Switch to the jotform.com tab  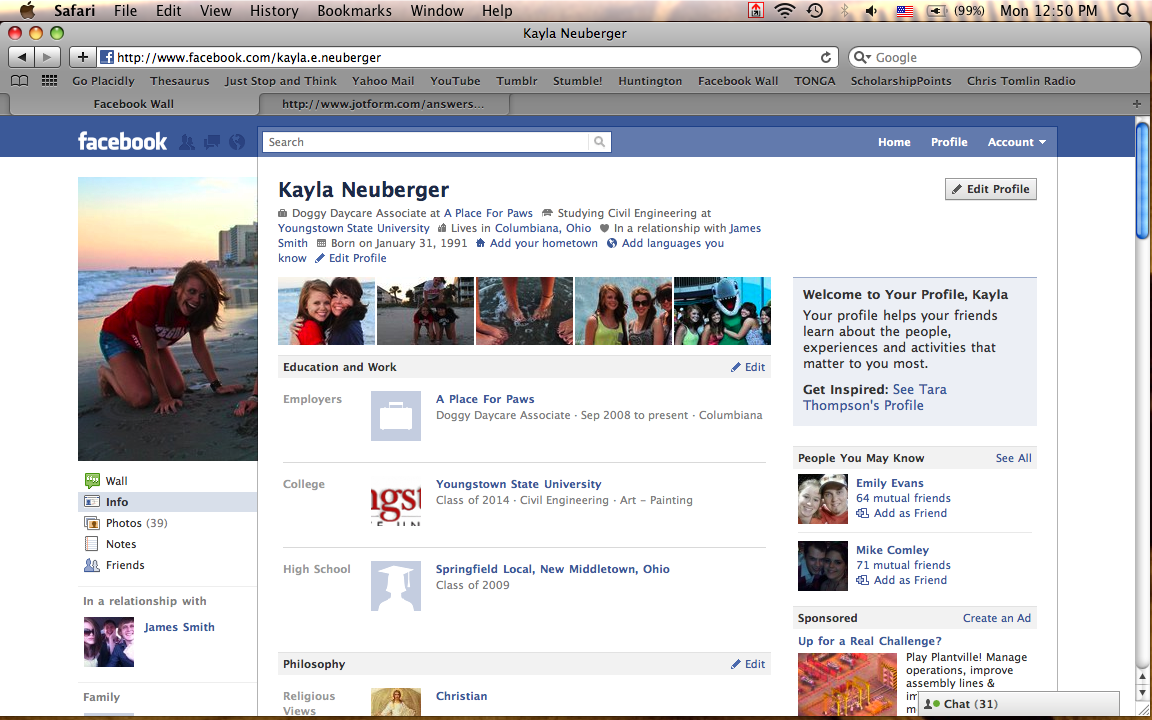coord(383,103)
